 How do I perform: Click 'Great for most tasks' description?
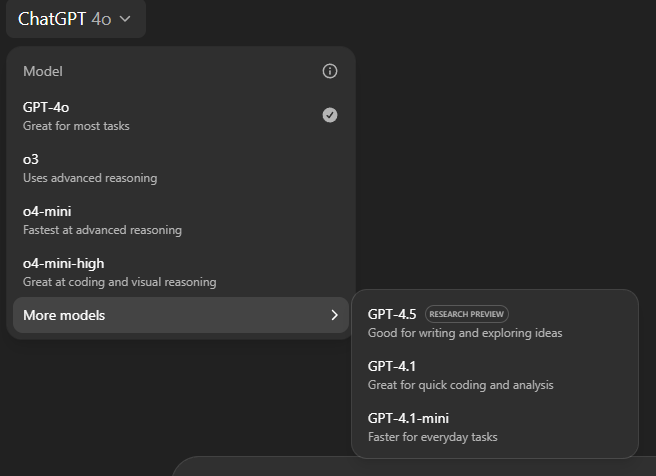76,126
